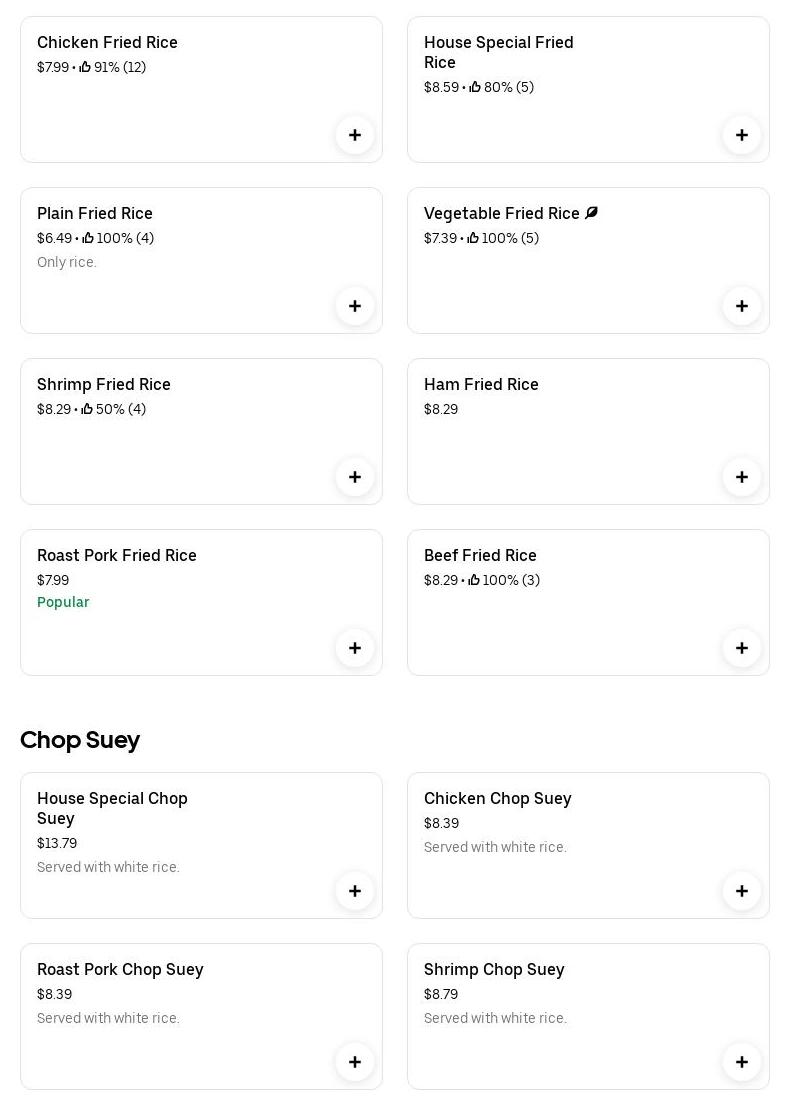This screenshot has width=804, height=1098.
Task: Click plus on Shrimp Chop Suey
Action: pos(742,1062)
